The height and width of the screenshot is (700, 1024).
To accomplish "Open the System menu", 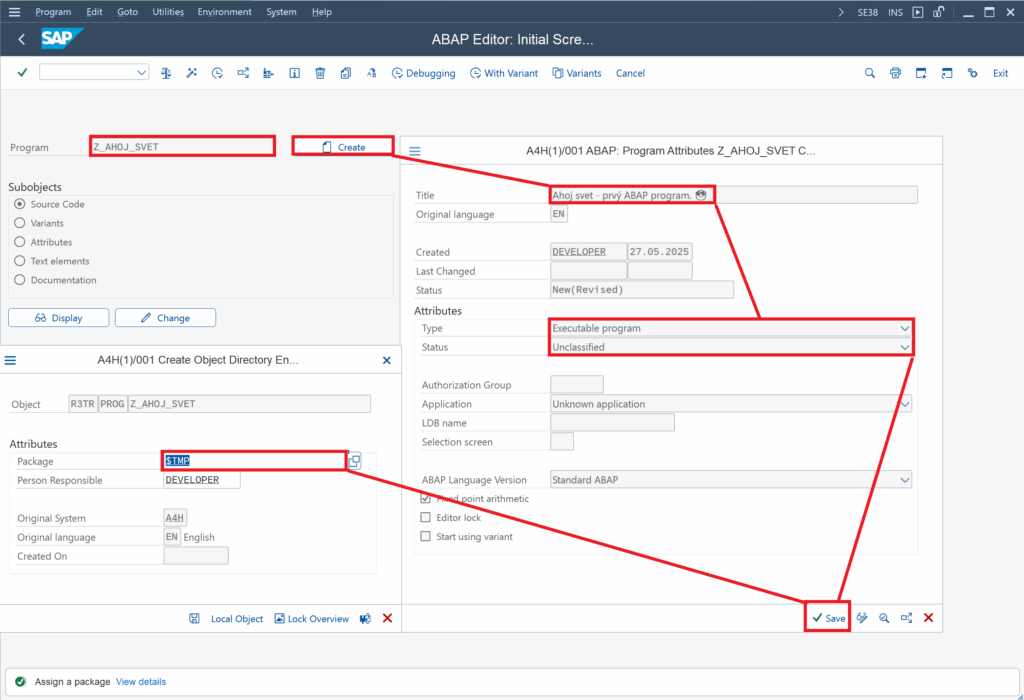I will pos(281,12).
